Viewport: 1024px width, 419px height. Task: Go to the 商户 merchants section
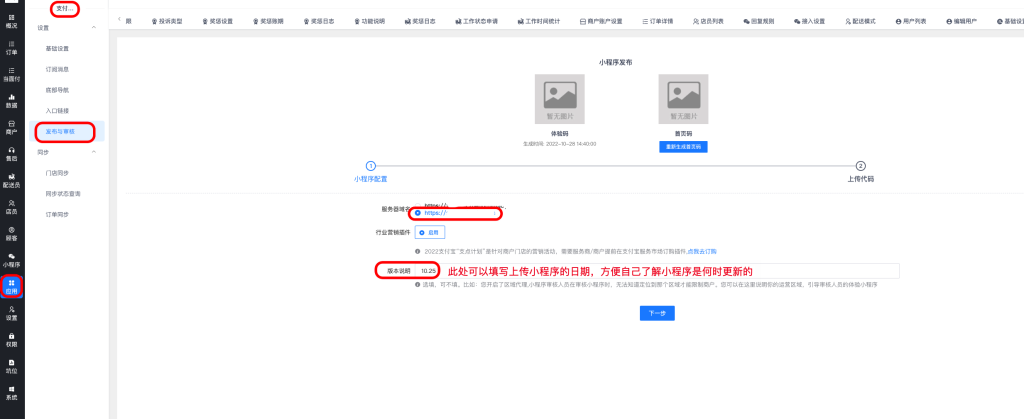11,127
